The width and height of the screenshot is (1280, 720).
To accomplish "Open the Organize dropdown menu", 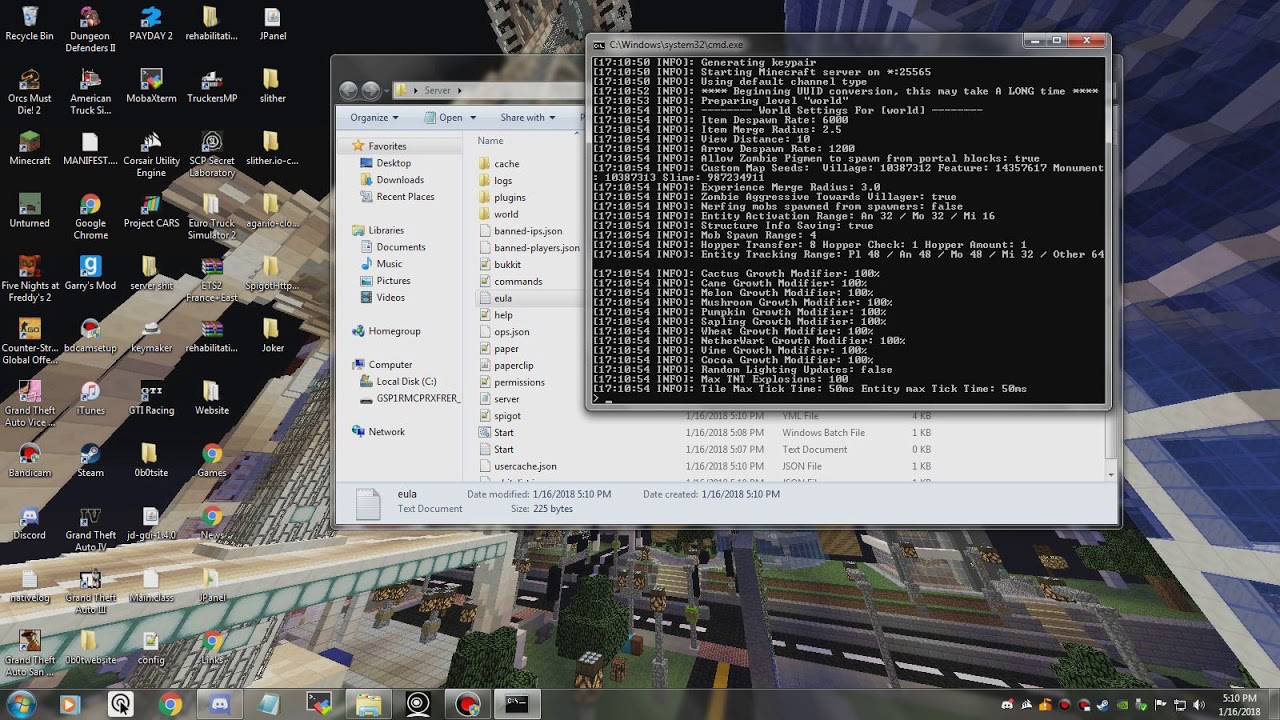I will 374,117.
